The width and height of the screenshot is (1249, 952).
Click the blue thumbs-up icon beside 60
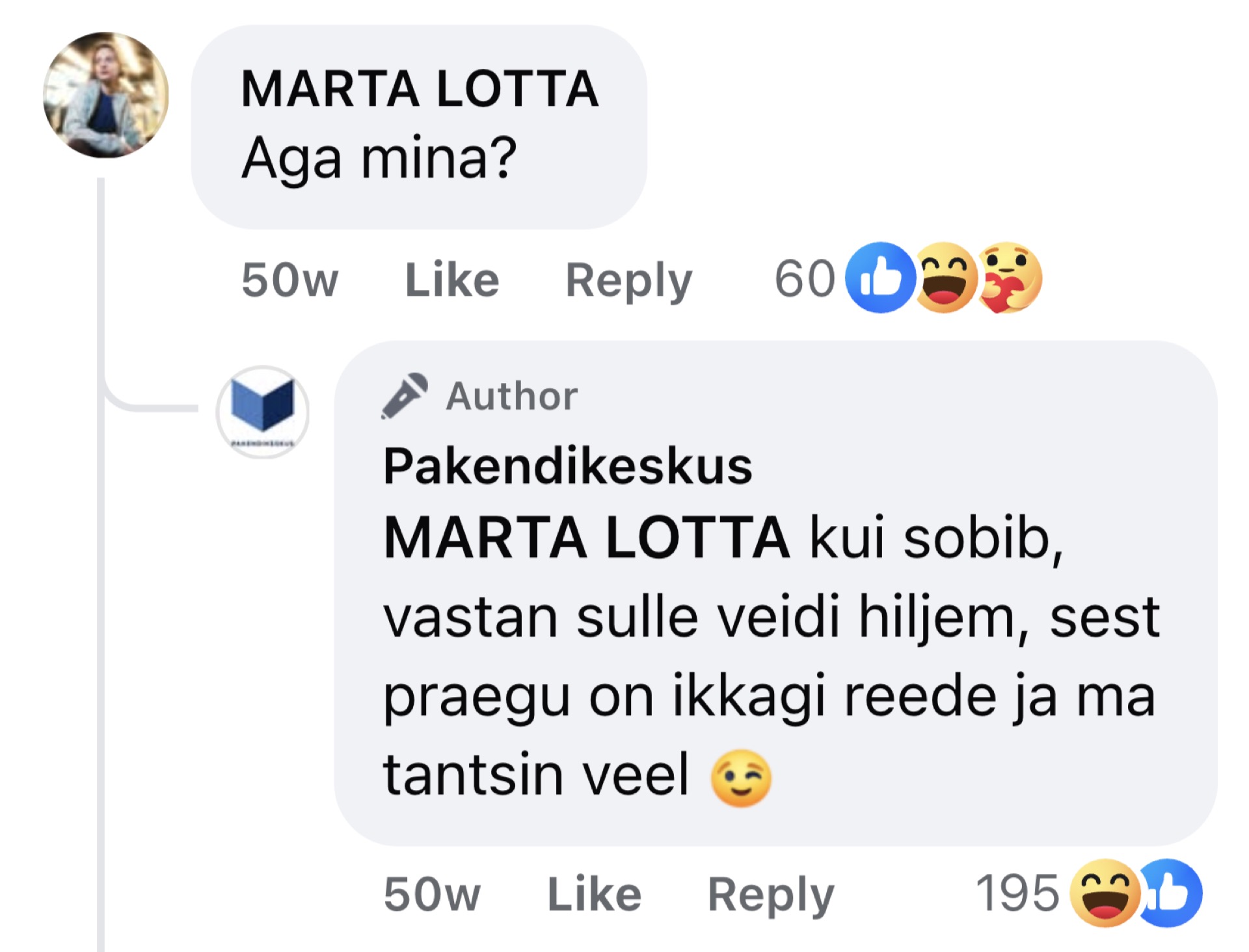(x=880, y=278)
